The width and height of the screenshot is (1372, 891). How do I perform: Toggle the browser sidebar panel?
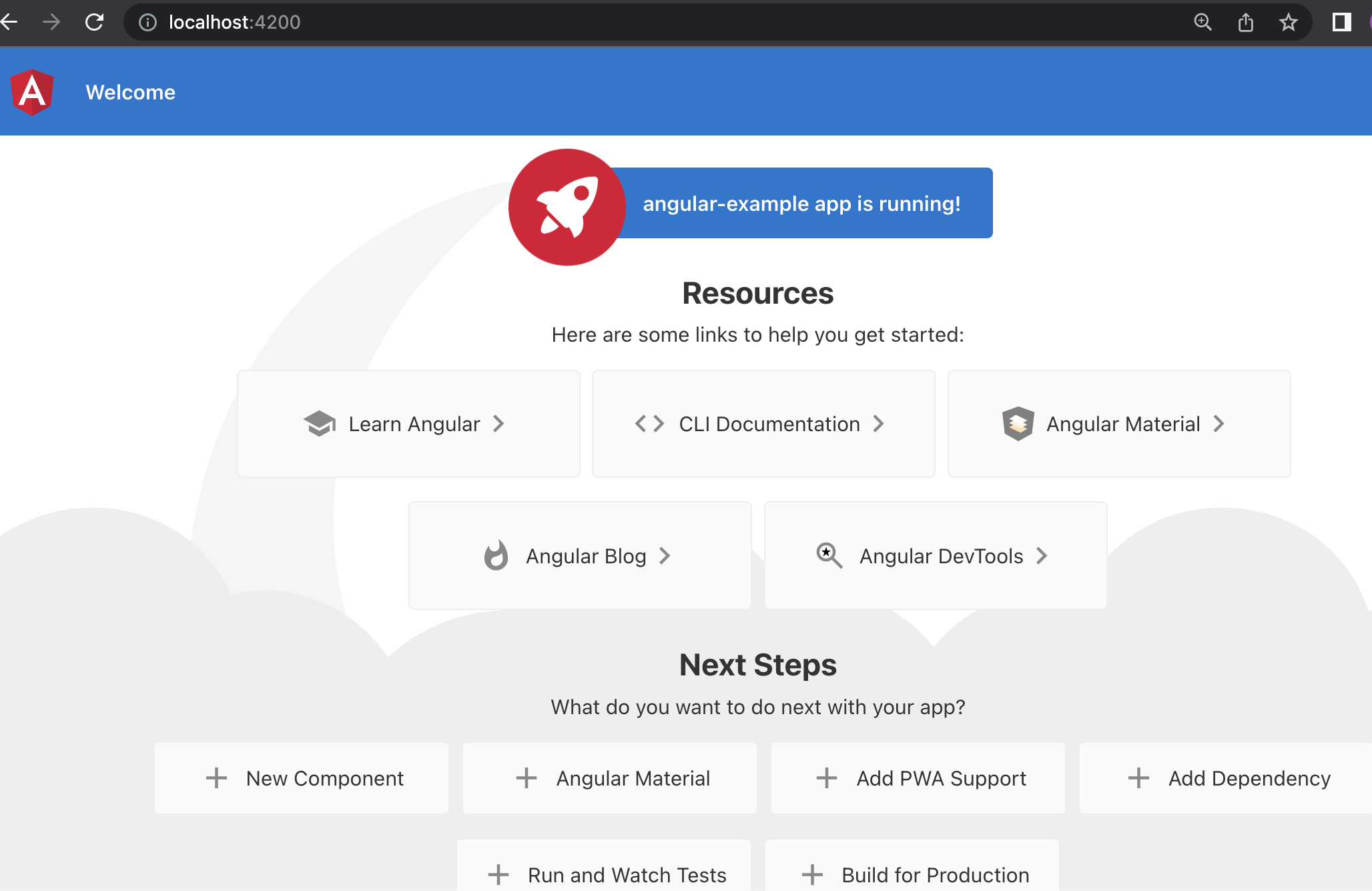(x=1341, y=22)
